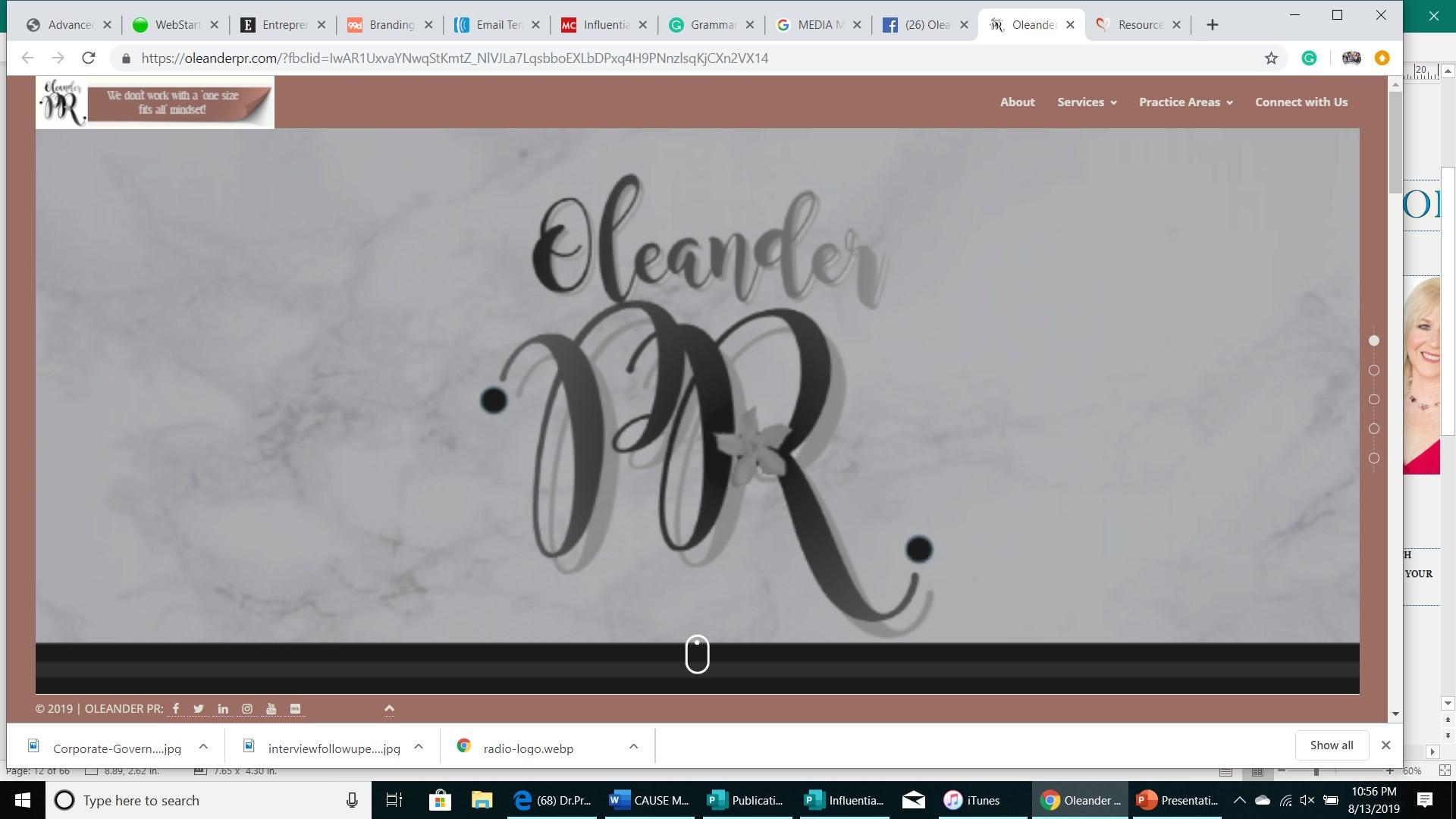Select the first page section dot
1456x819 pixels.
pos(1373,341)
